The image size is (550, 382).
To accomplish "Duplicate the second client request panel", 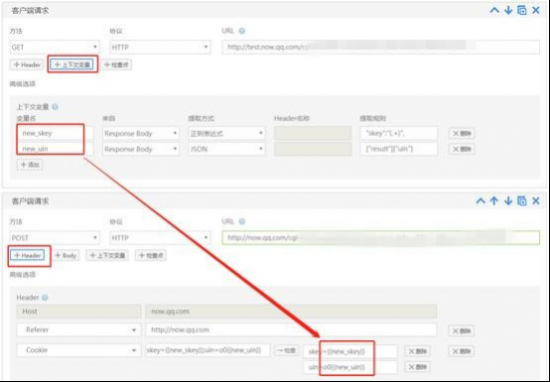I will [x=522, y=201].
